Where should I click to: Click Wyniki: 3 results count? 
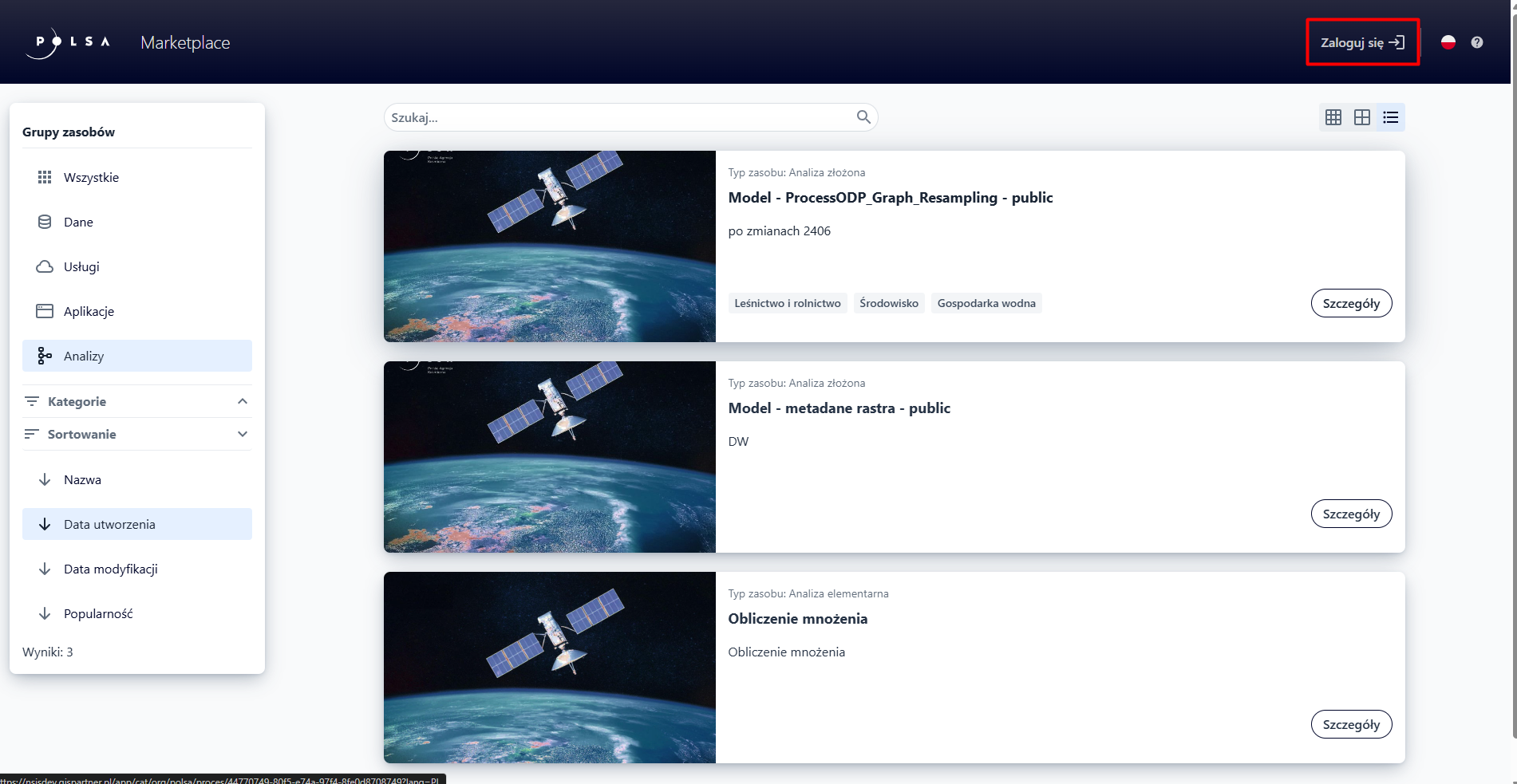coord(48,652)
